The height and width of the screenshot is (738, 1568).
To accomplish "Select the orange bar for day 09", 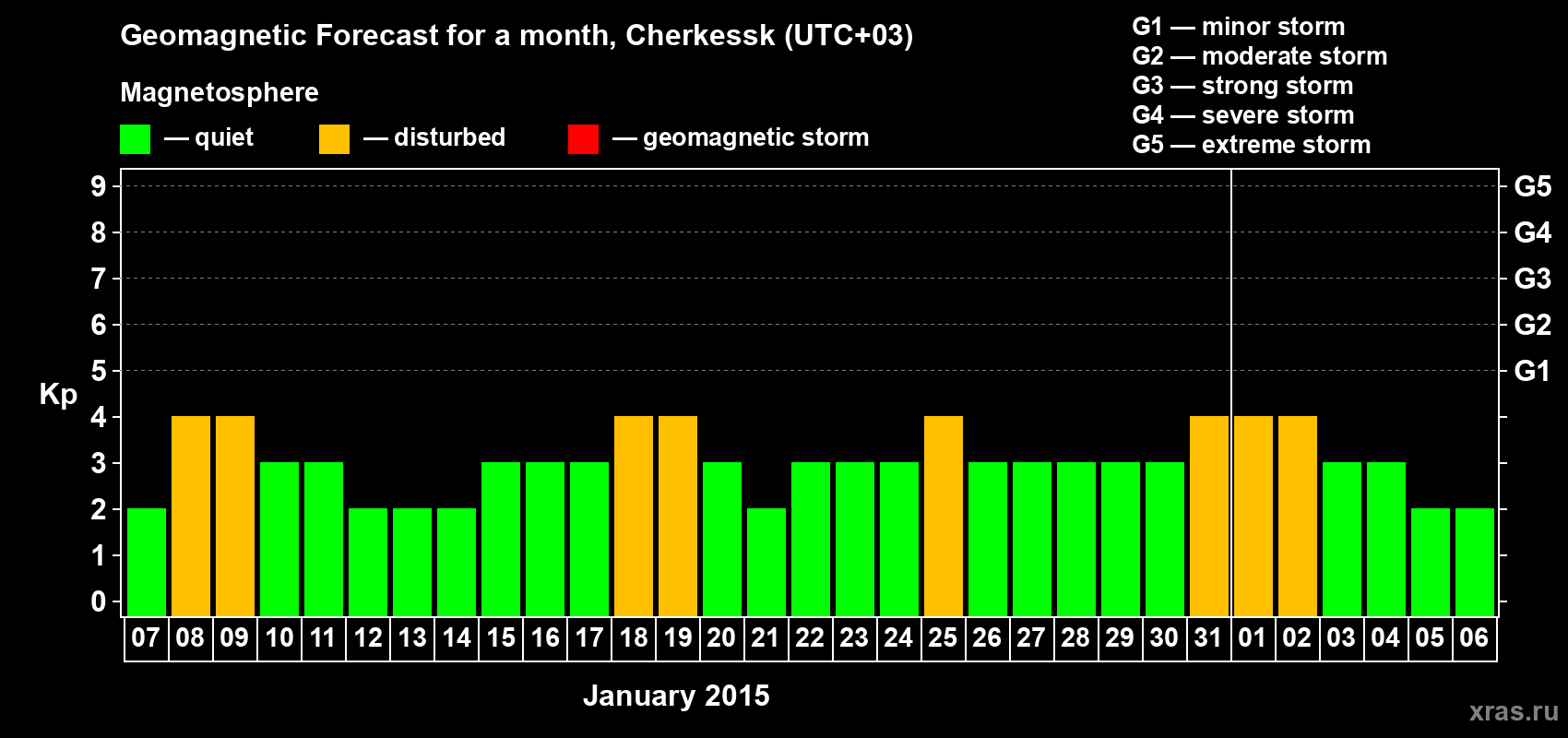I will point(235,516).
